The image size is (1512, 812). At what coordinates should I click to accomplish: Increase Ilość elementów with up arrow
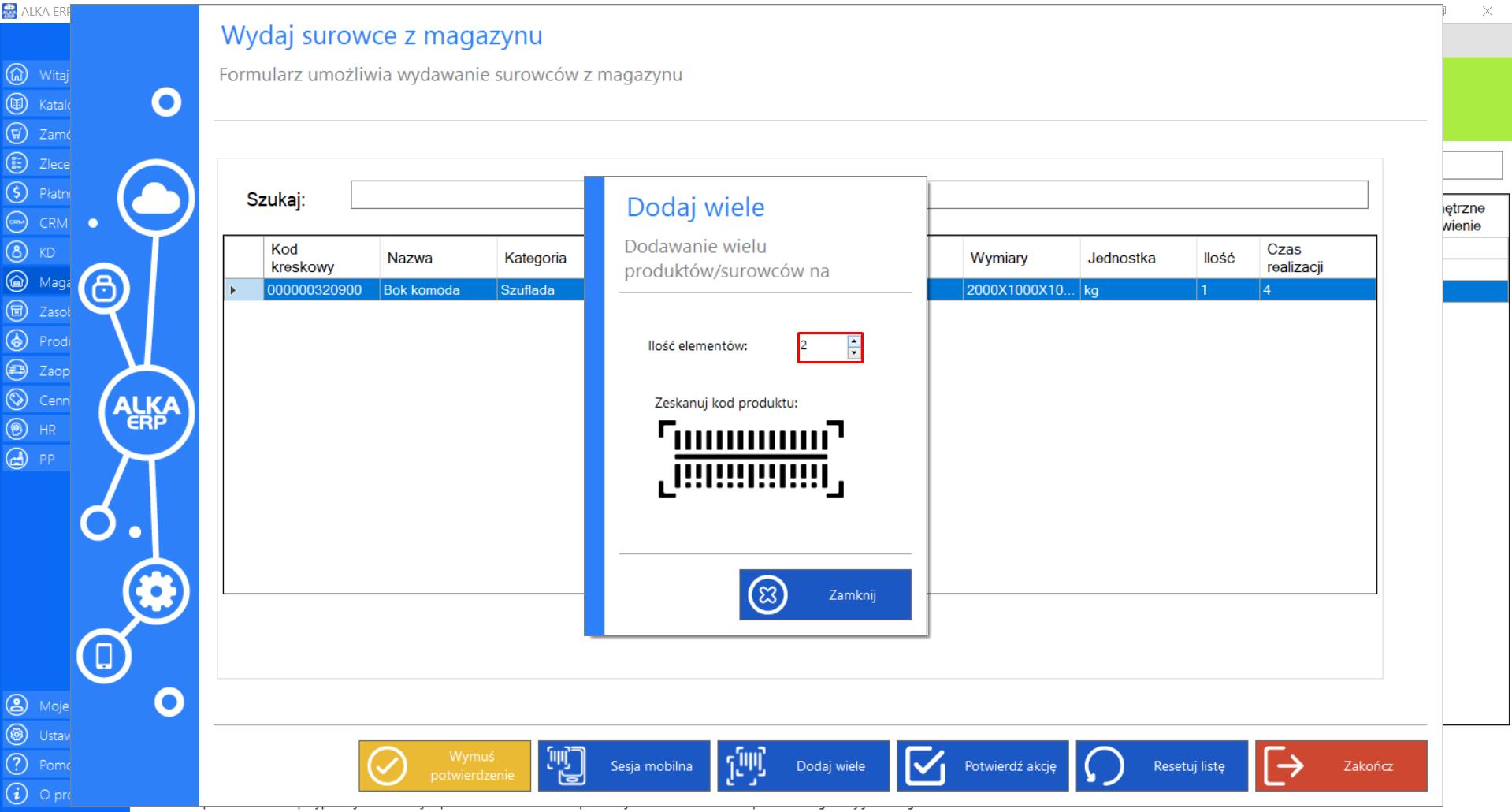[854, 341]
